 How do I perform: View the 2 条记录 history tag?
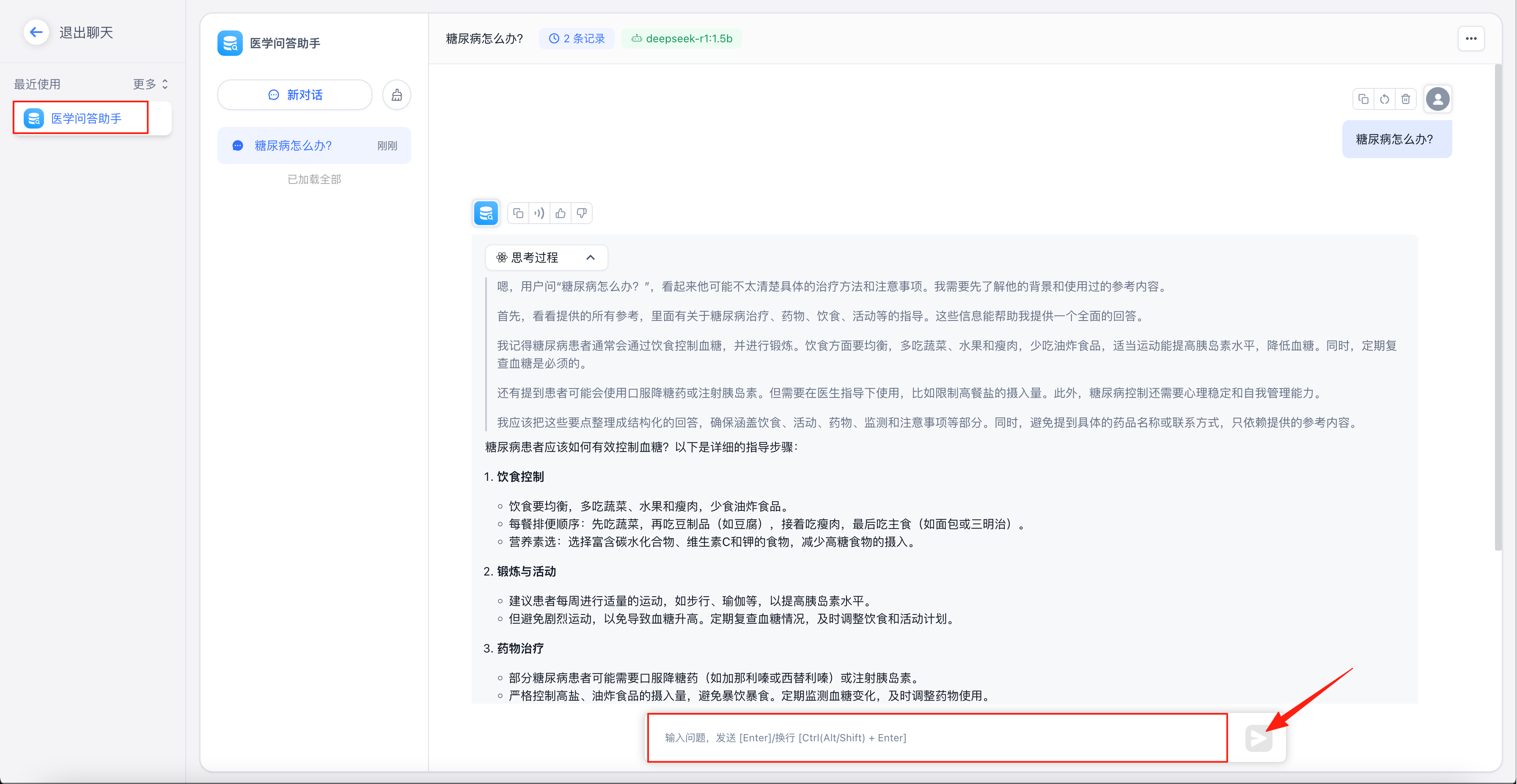[x=577, y=39]
